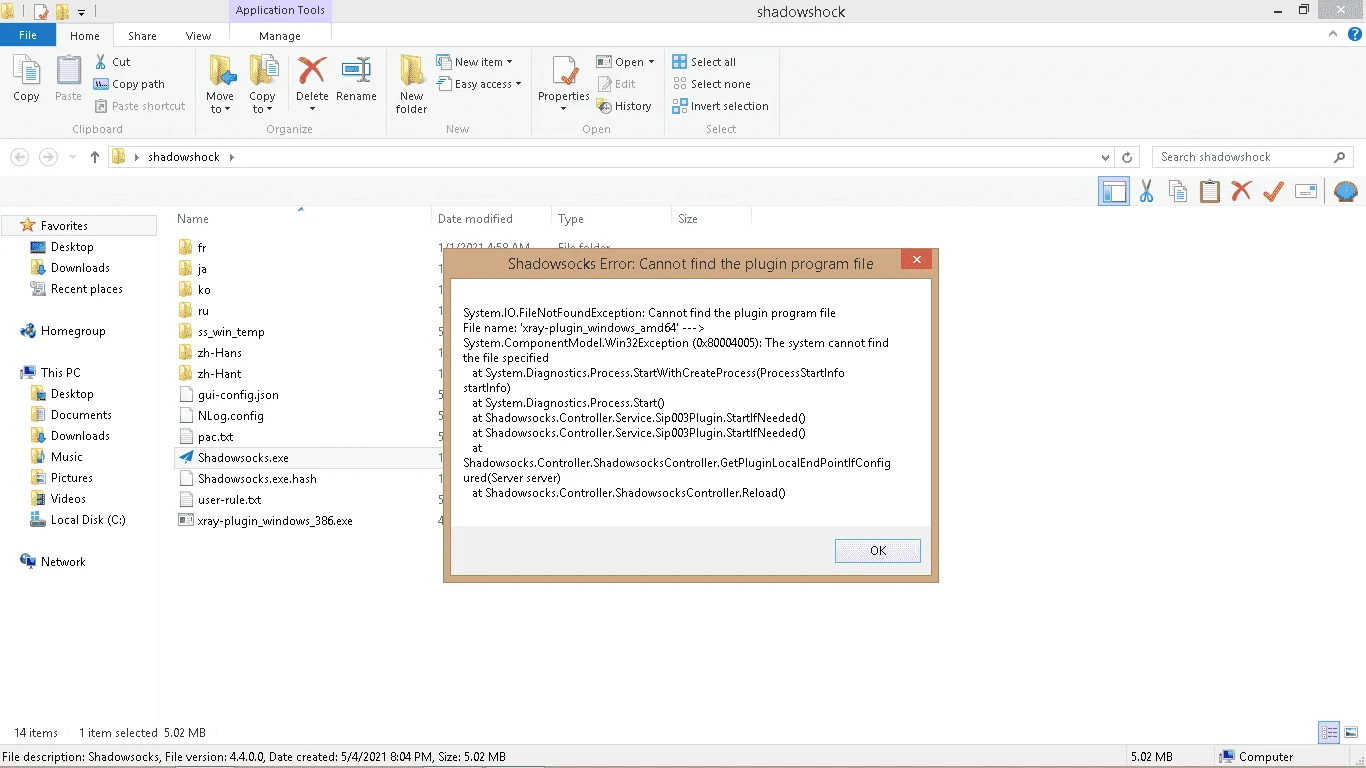This screenshot has height=768, width=1366.
Task: Collapse the ribbon with the chevron
Action: tap(1332, 34)
